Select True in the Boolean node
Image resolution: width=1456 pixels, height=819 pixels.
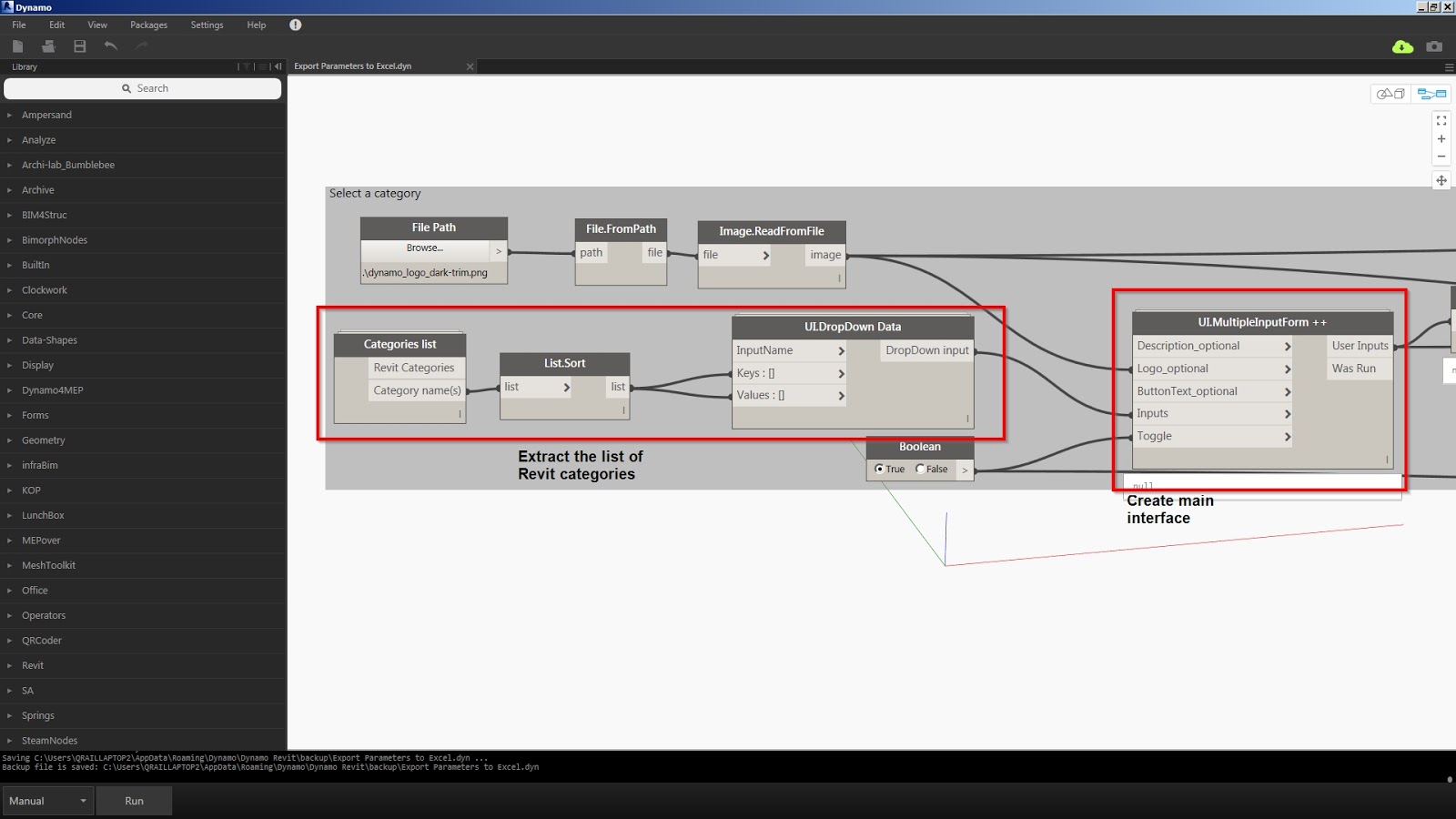(x=881, y=469)
